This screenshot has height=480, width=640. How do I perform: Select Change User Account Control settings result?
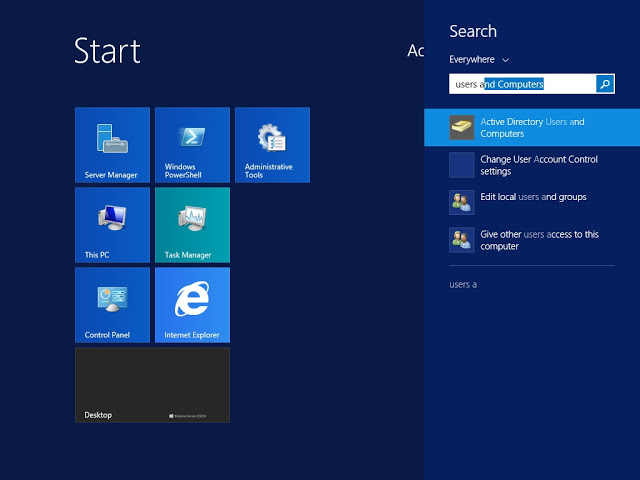pyautogui.click(x=539, y=165)
